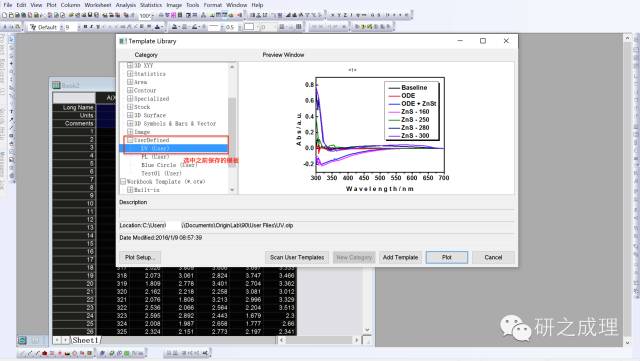The height and width of the screenshot is (361, 640).
Task: Click the Units row header
Action: 74,116
